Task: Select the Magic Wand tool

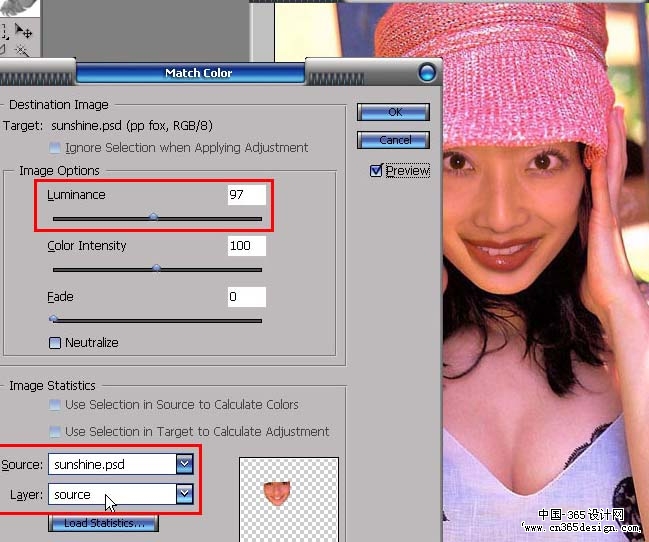Action: click(x=22, y=51)
